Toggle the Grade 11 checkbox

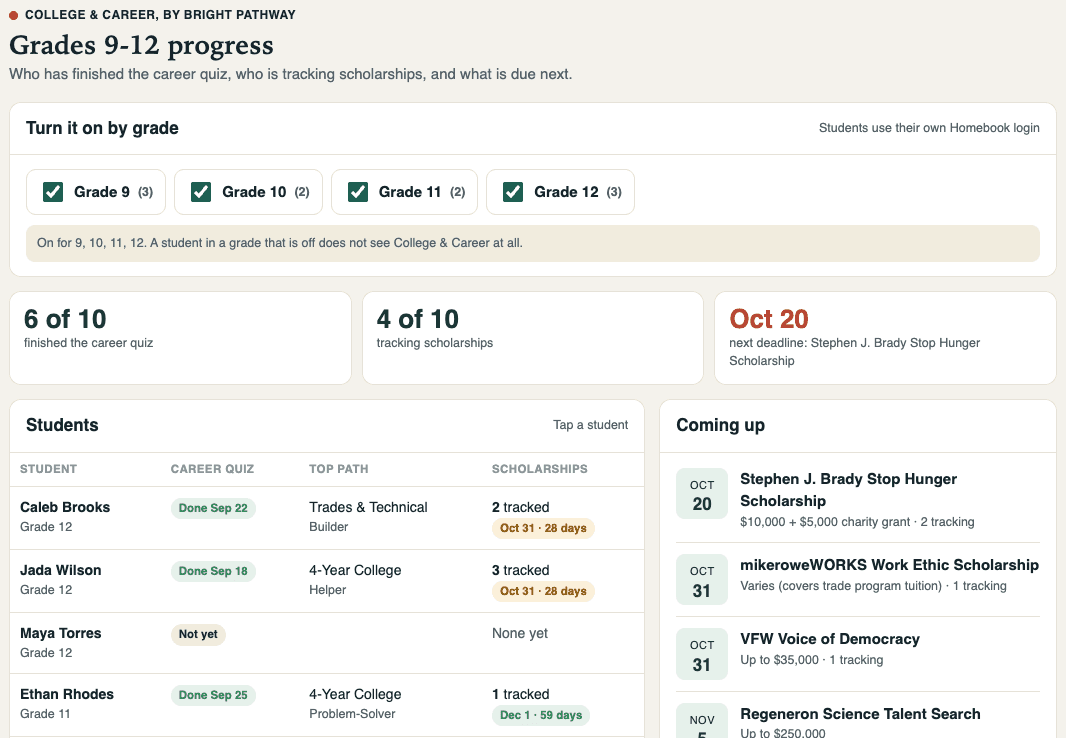358,192
